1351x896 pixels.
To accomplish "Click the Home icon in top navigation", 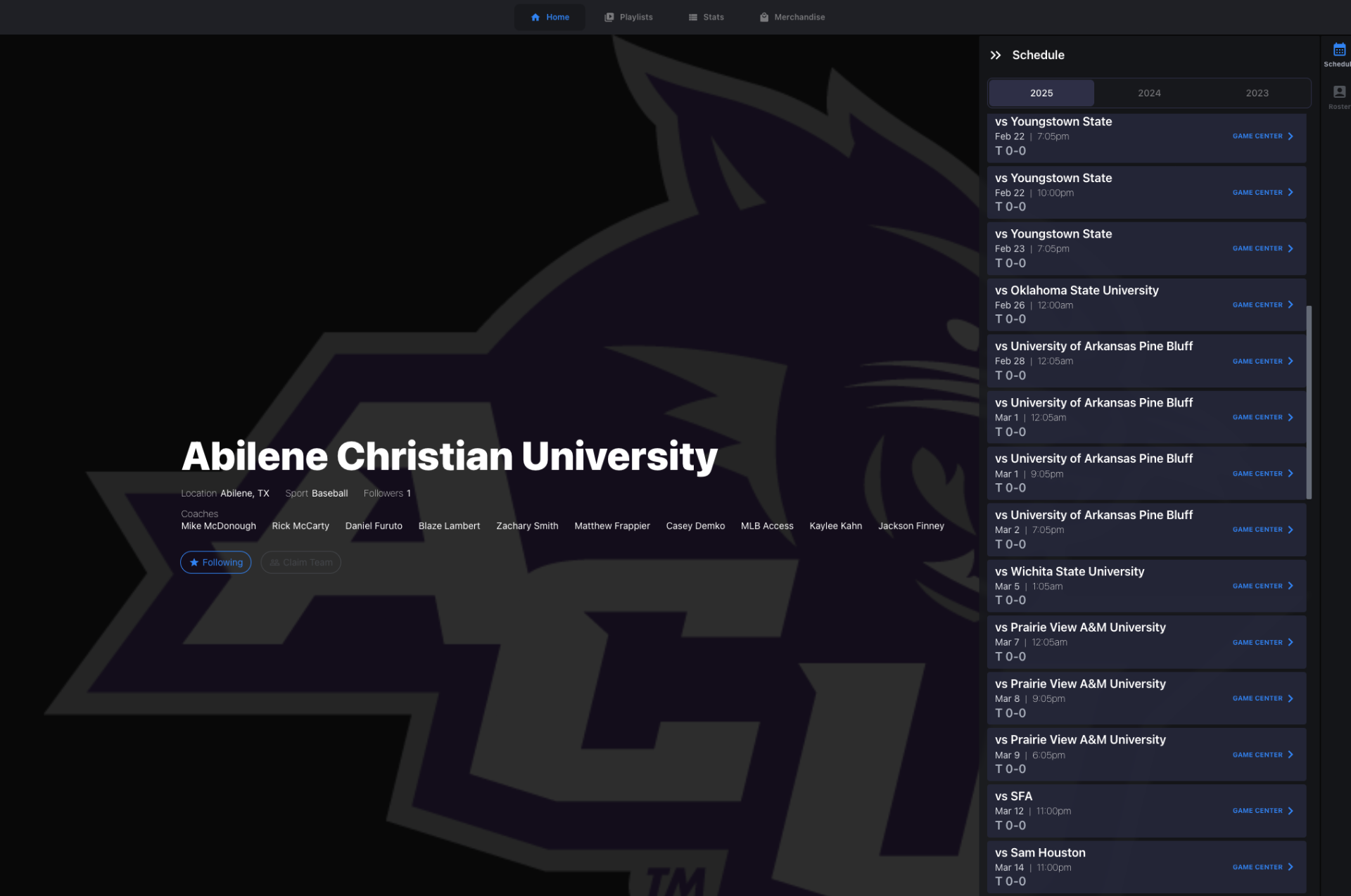I will coord(535,17).
